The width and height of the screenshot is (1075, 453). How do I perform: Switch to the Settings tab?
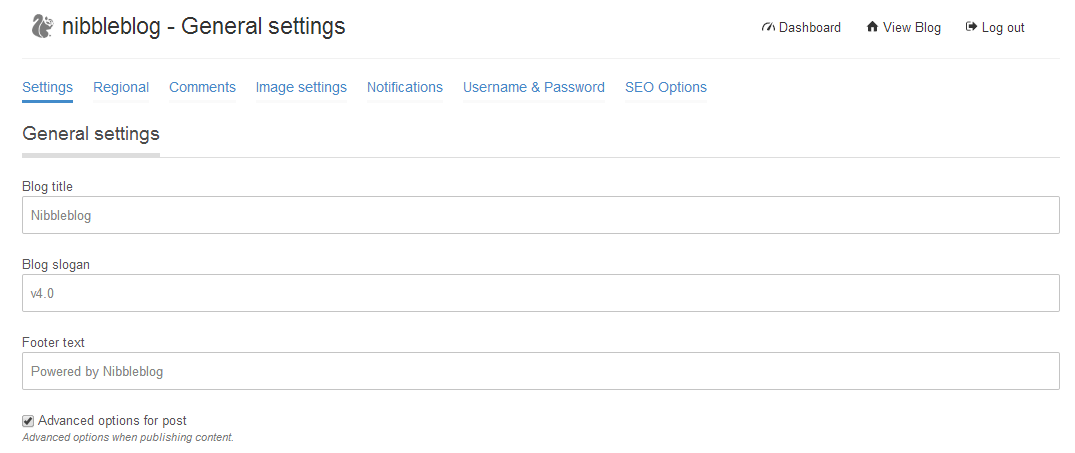pos(47,87)
